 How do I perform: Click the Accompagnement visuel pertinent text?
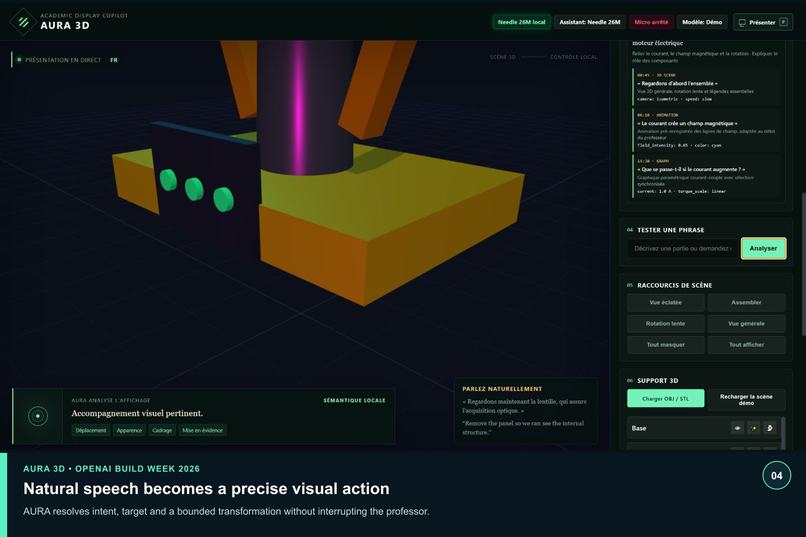(x=137, y=413)
